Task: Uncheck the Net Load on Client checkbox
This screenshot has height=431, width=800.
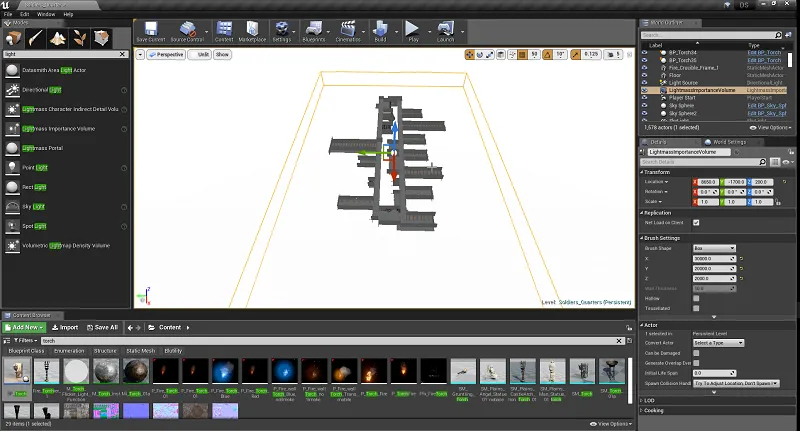Action: point(696,223)
